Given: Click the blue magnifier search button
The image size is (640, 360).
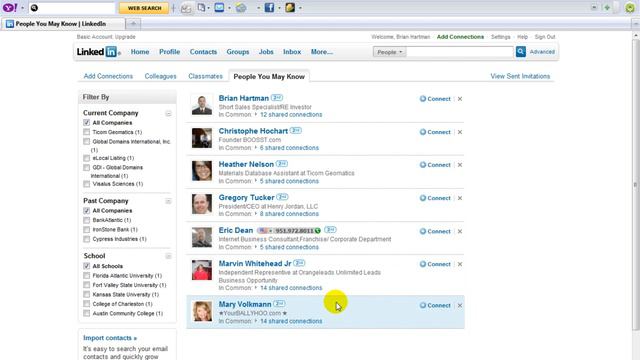Looking at the screenshot, I should coord(520,52).
